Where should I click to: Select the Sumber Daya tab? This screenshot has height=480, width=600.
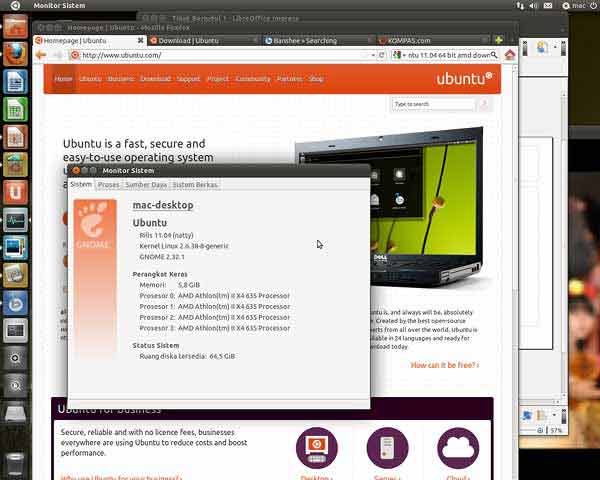146,185
